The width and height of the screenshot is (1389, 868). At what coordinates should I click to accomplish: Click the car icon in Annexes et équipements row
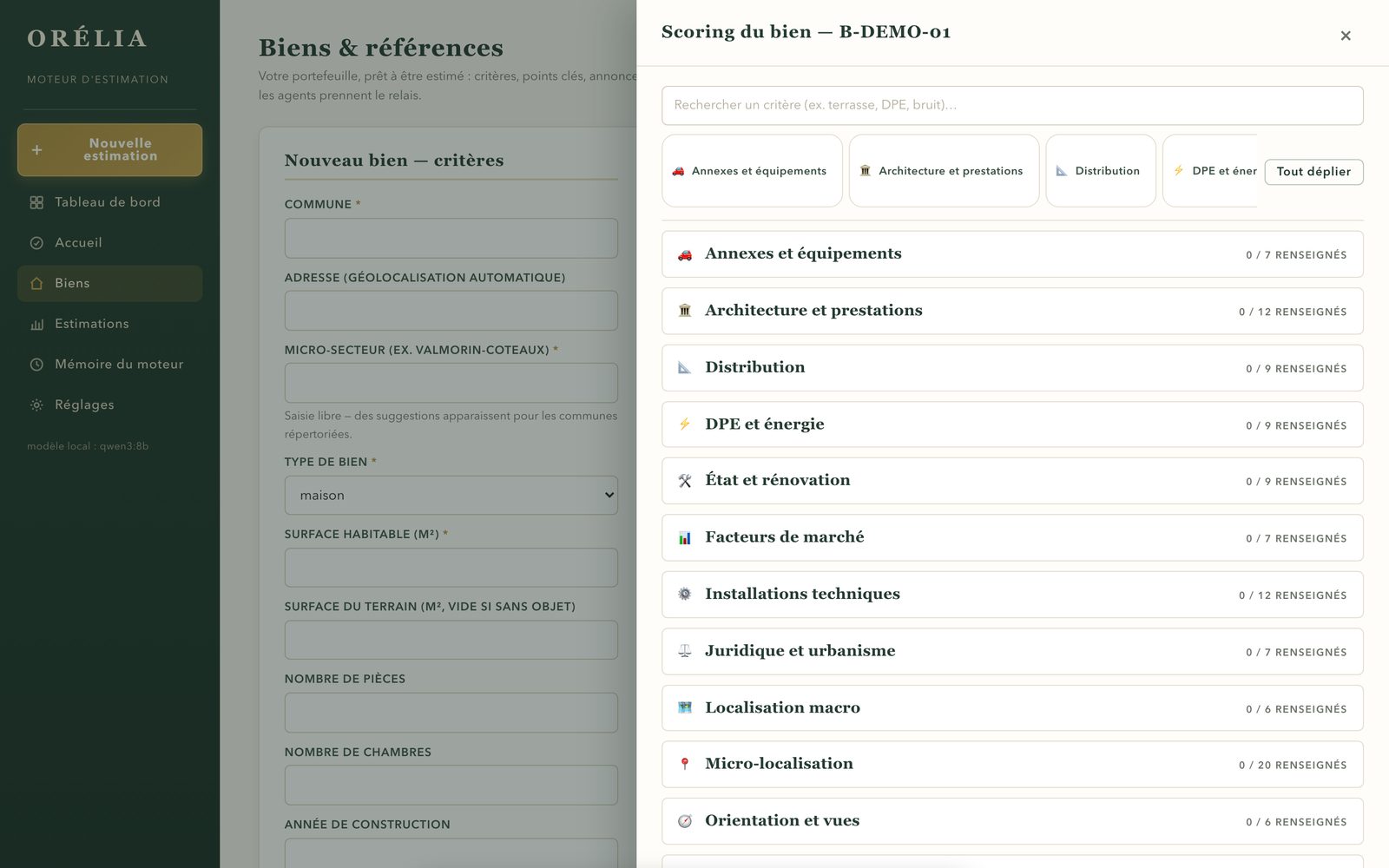coord(685,254)
